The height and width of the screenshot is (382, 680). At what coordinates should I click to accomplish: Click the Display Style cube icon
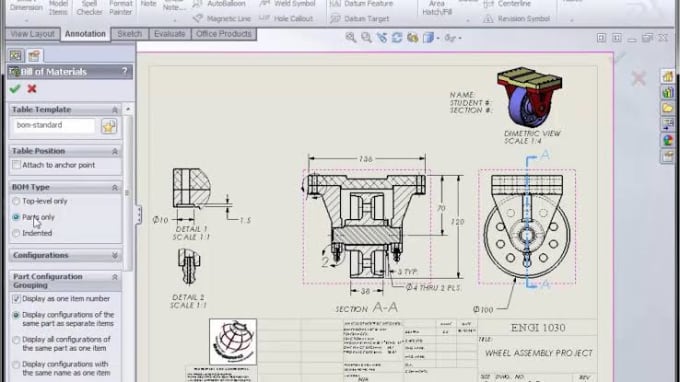[x=428, y=38]
